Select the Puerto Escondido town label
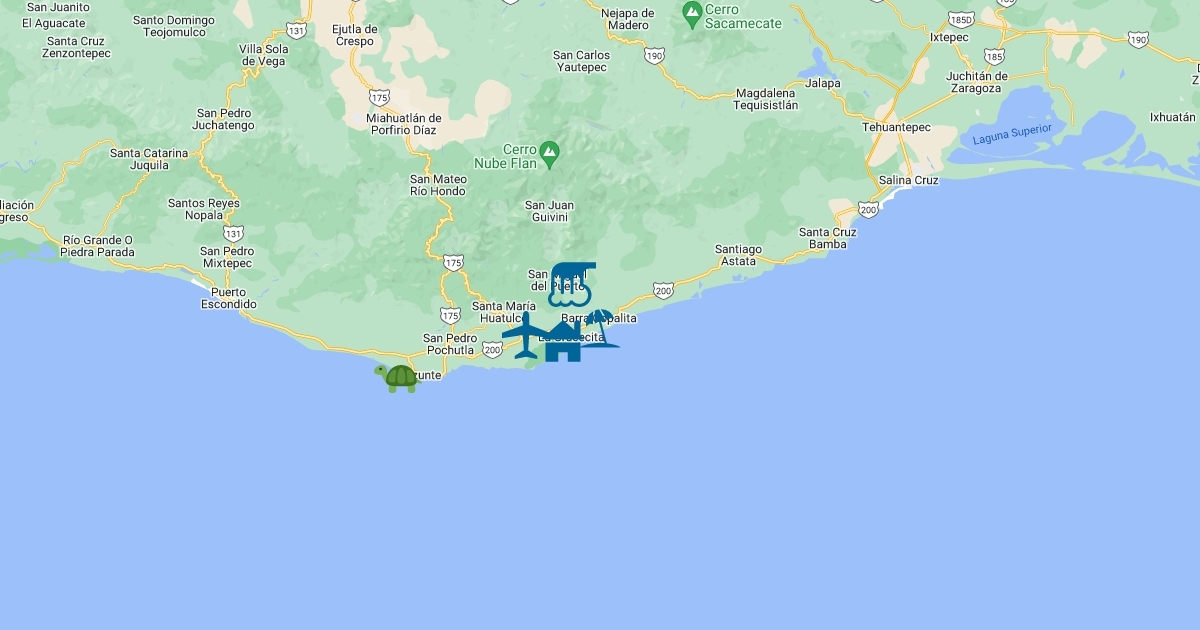 (229, 298)
